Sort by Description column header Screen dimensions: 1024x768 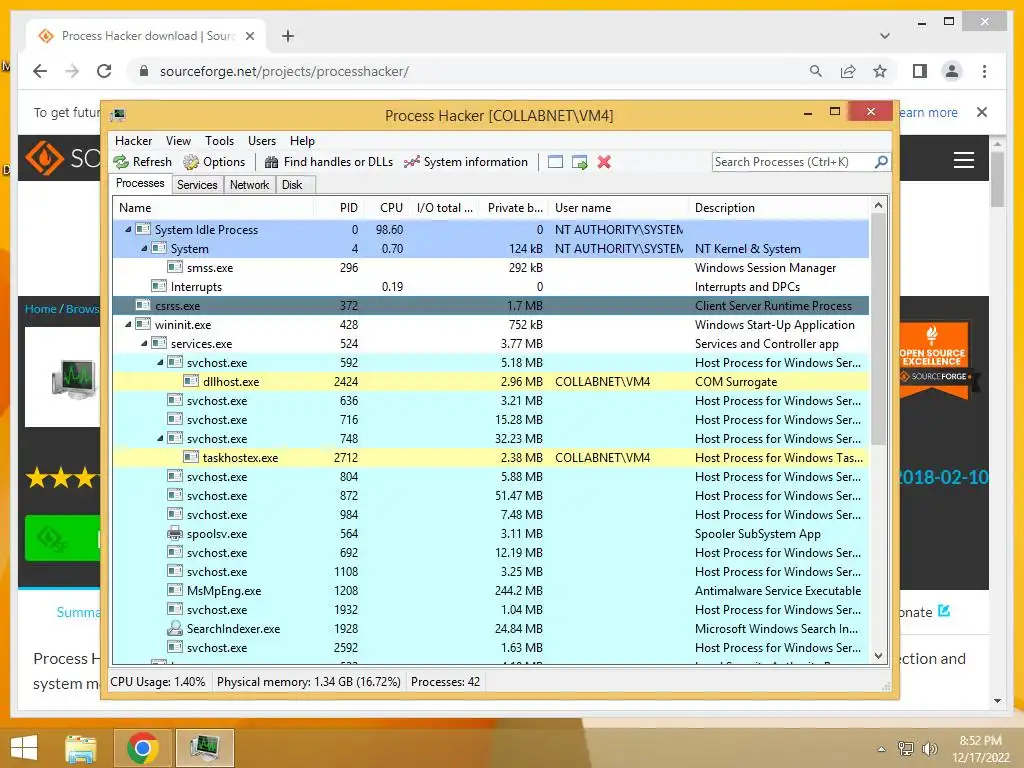click(779, 208)
